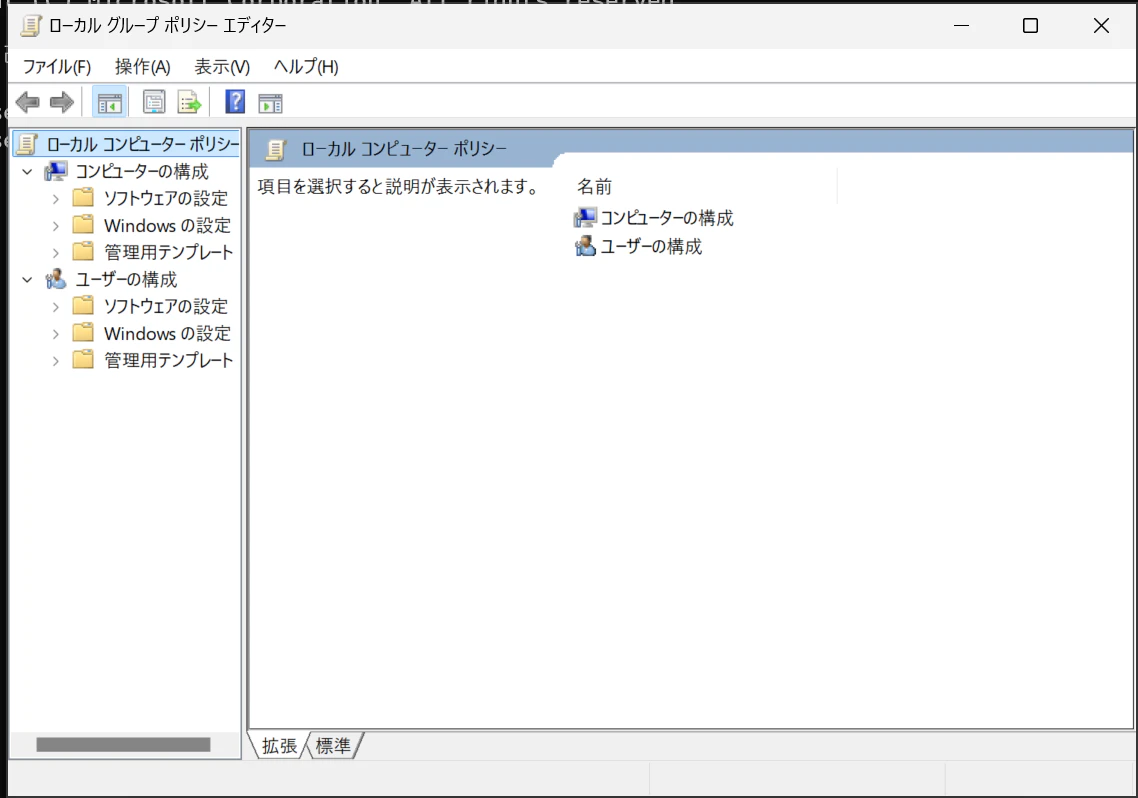The width and height of the screenshot is (1138, 798).
Task: Click the scroll icon in the right pane header
Action: tap(275, 149)
